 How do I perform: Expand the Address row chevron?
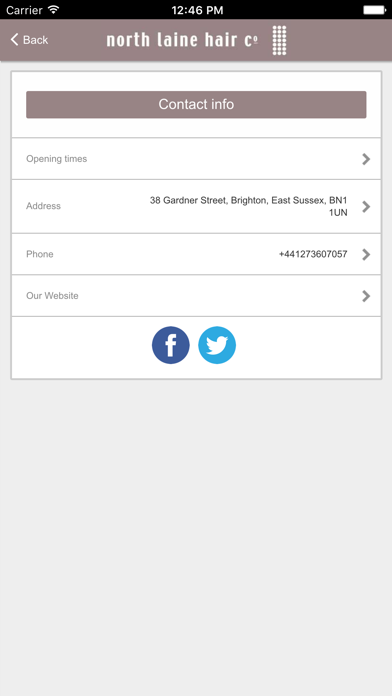coord(366,206)
